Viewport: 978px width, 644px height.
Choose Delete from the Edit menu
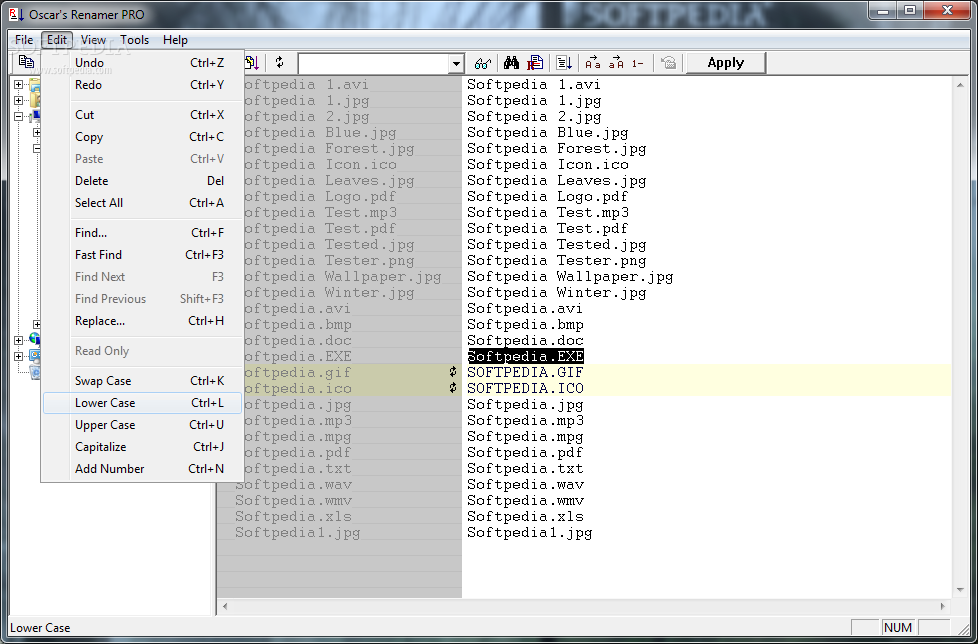click(x=142, y=181)
